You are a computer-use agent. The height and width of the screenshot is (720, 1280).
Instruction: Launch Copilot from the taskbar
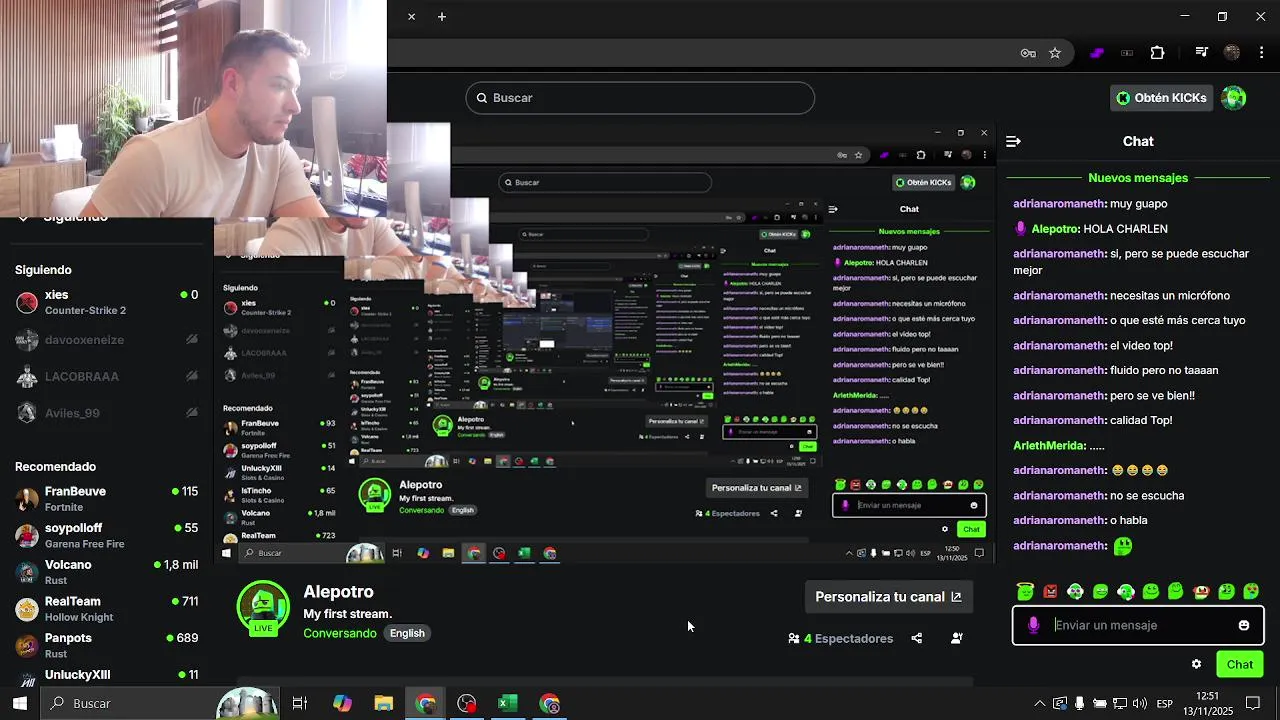(x=342, y=703)
